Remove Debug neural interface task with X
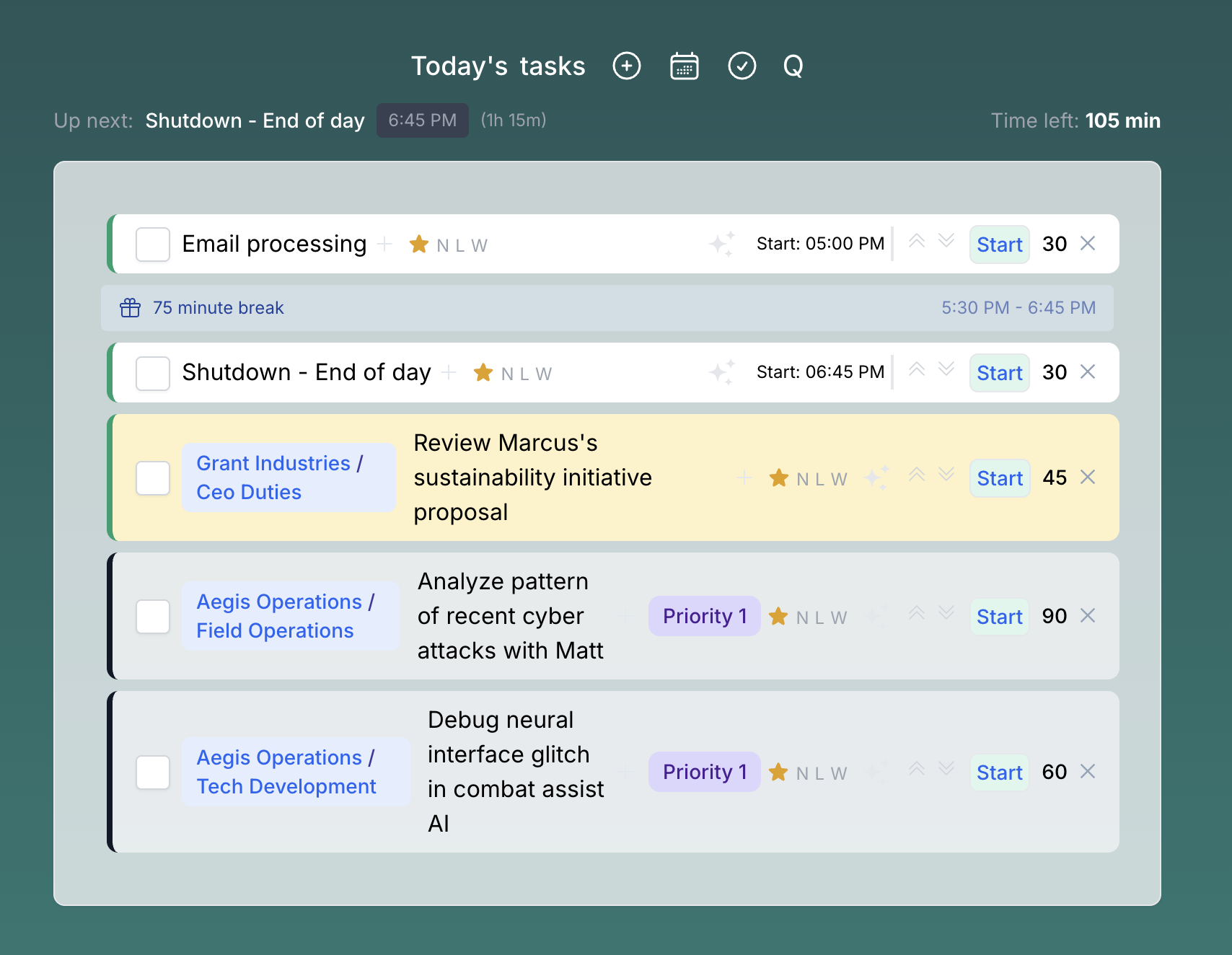 tap(1088, 771)
